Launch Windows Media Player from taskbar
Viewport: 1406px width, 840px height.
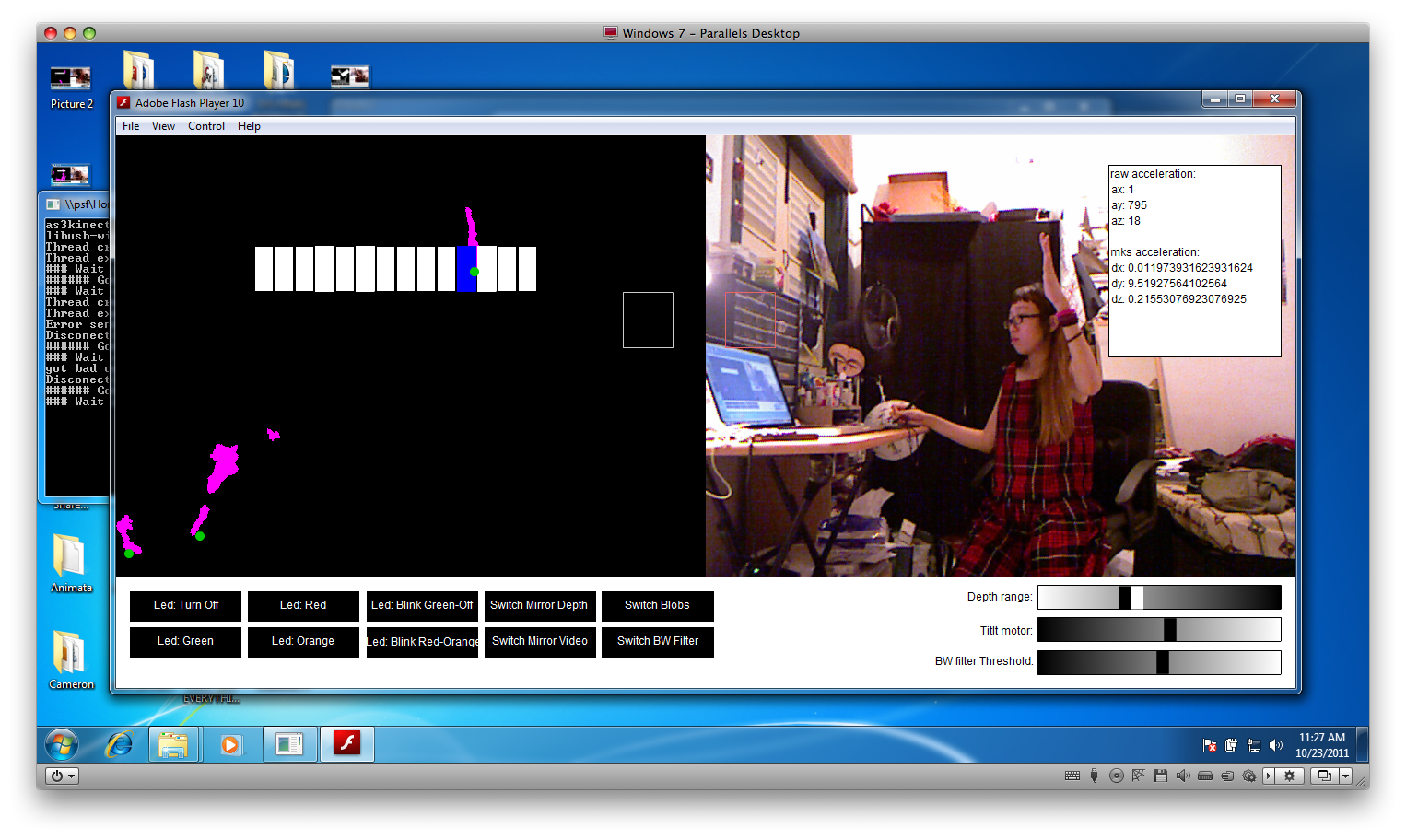point(230,744)
